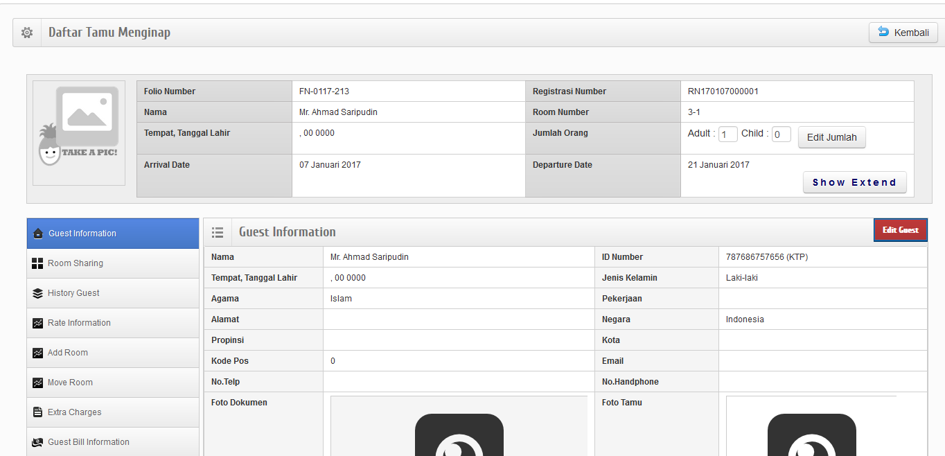Click the History Guest layers icon
Viewport: 945px width, 456px height.
pos(38,294)
